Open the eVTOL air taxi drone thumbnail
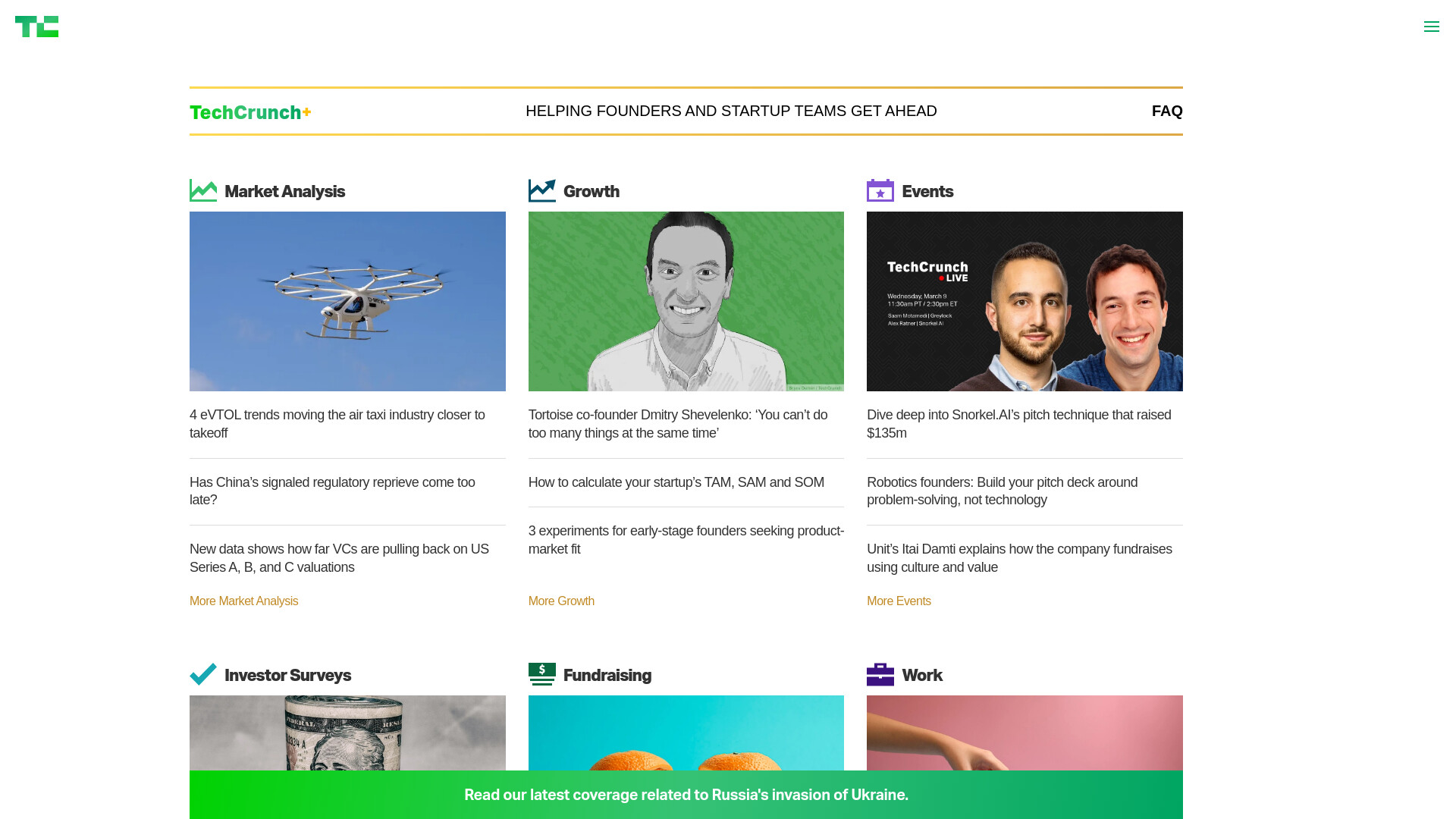 (x=347, y=301)
